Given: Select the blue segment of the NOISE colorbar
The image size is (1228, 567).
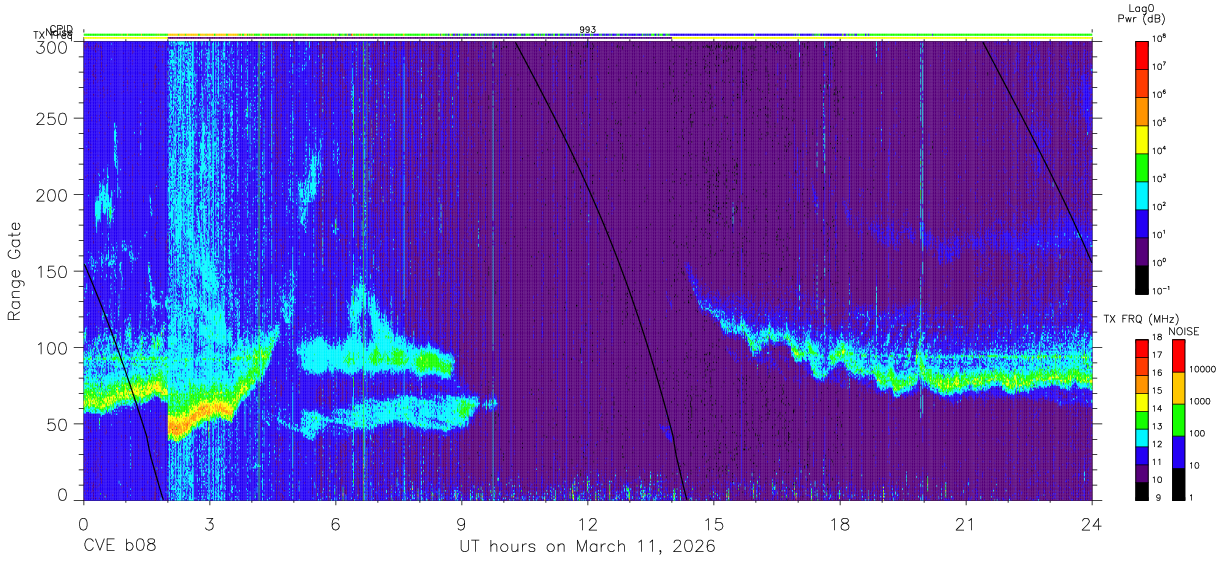Looking at the screenshot, I should (x=1178, y=452).
